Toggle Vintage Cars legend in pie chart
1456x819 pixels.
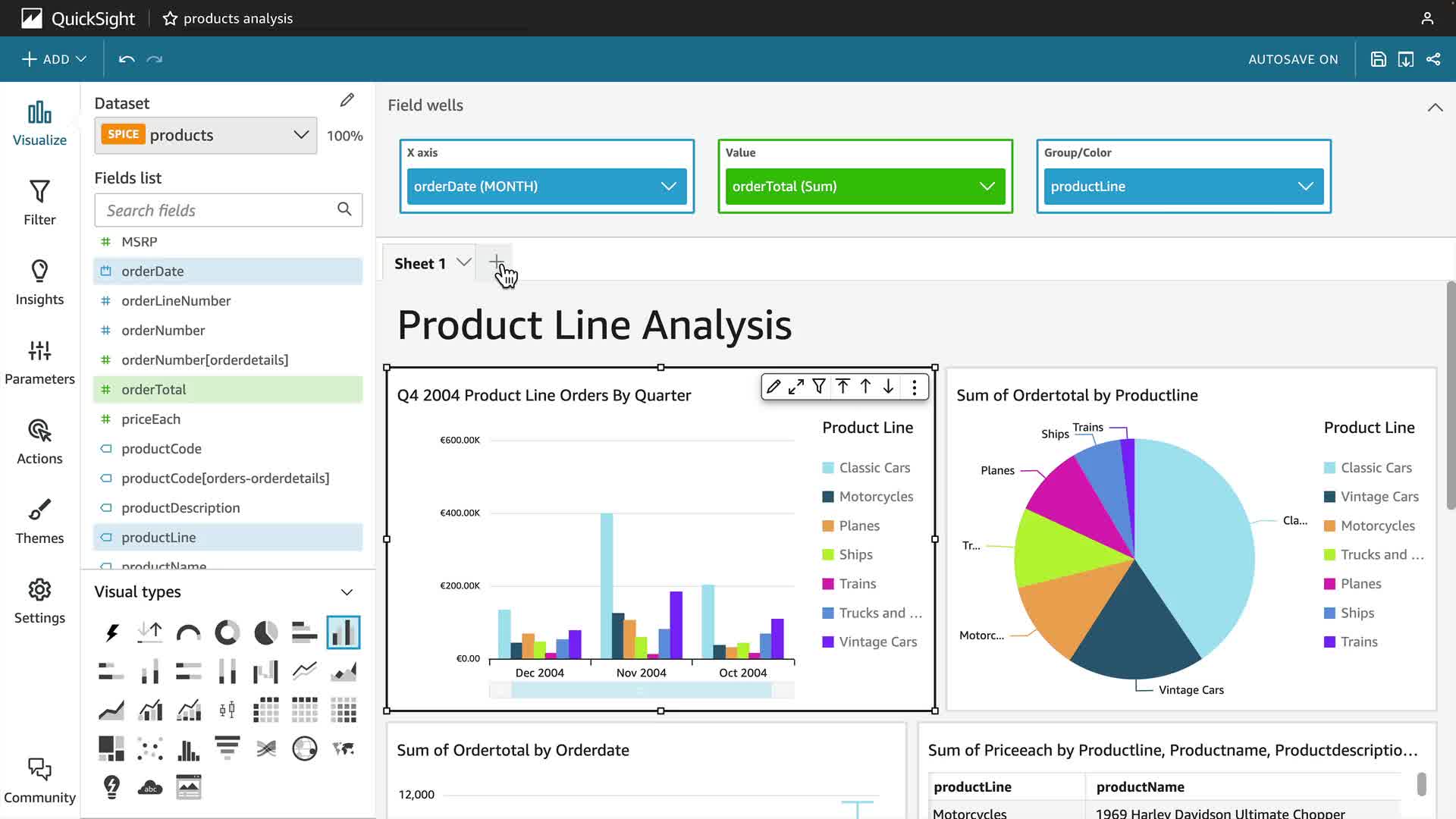tap(1379, 497)
